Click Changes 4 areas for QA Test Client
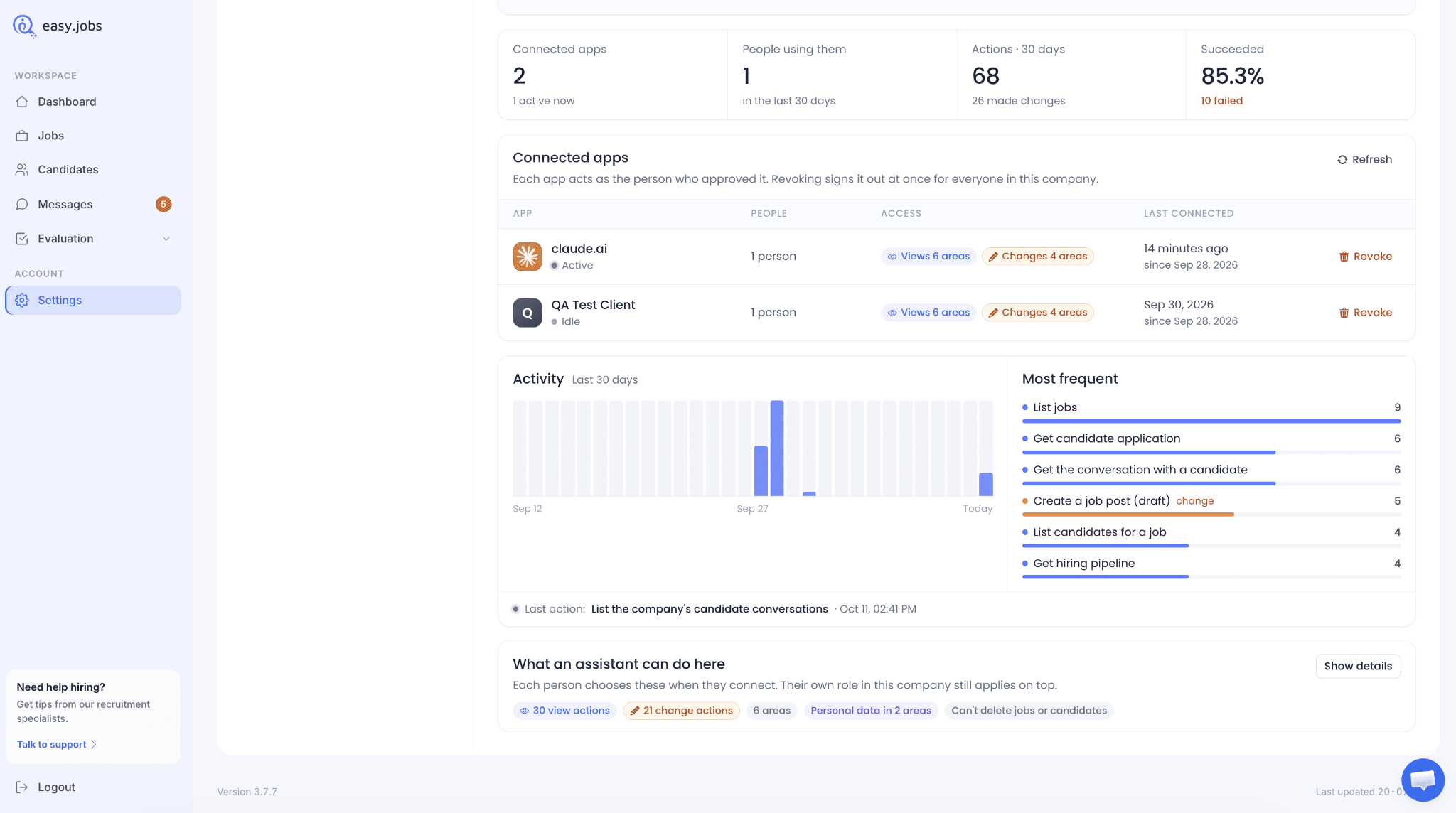 point(1037,313)
